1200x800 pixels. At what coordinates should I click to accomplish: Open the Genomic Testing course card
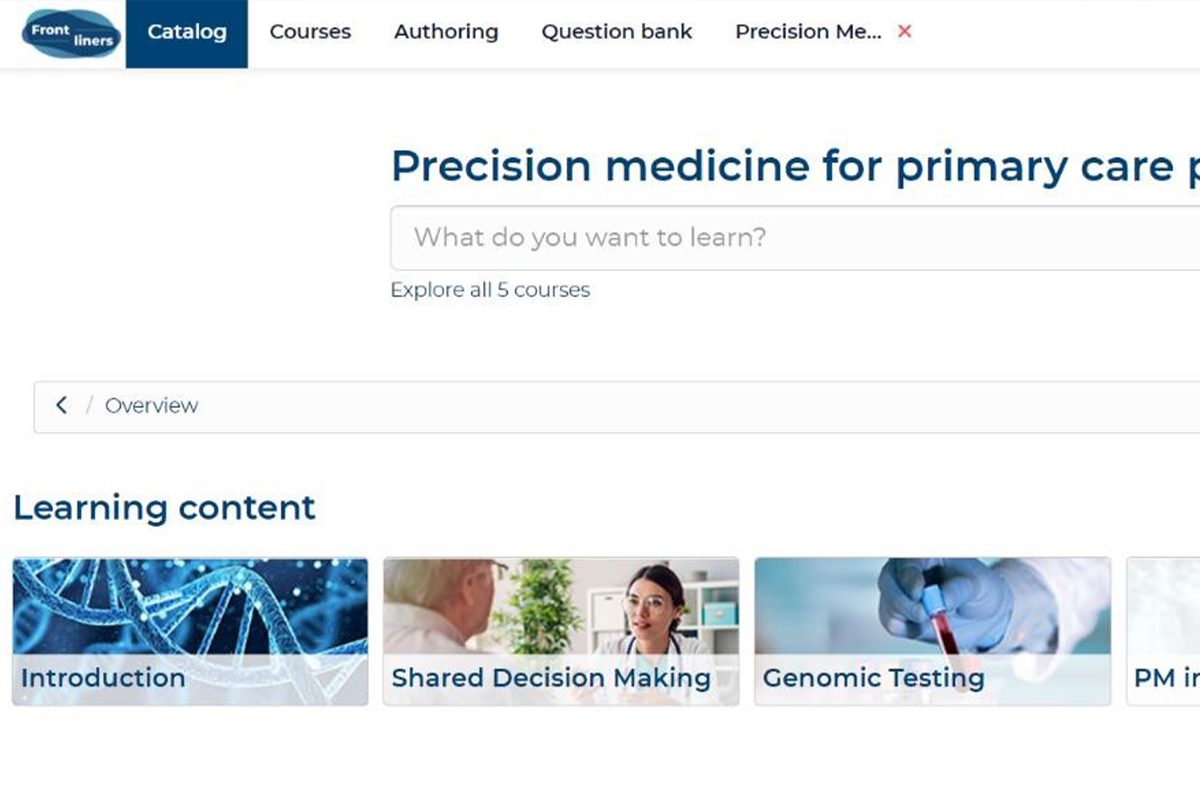point(932,632)
